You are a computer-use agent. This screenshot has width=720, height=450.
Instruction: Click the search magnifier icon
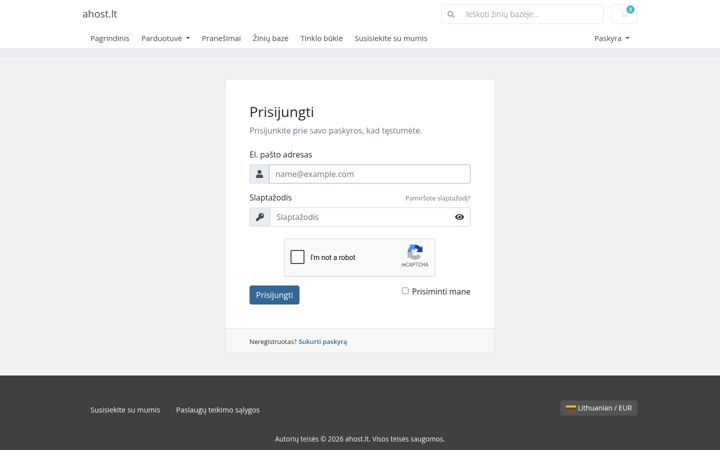[x=451, y=14]
